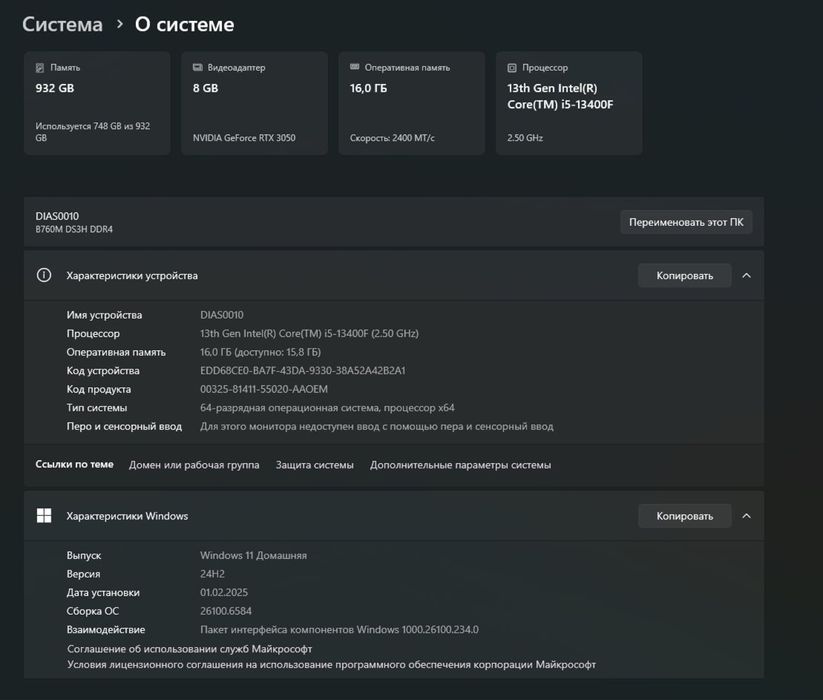The width and height of the screenshot is (823, 700).
Task: Collapse the Характеристики устройства section
Action: [x=747, y=275]
